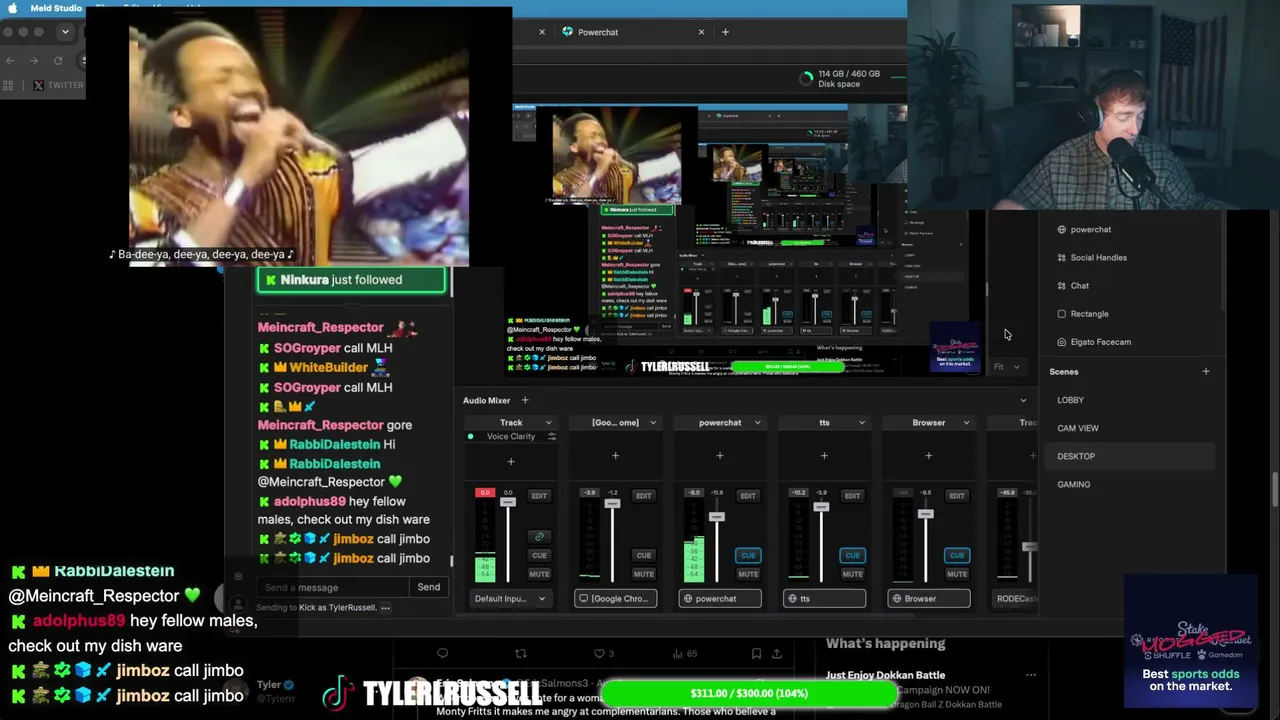This screenshot has height=720, width=1280.
Task: Edit the Browser channel
Action: (957, 496)
